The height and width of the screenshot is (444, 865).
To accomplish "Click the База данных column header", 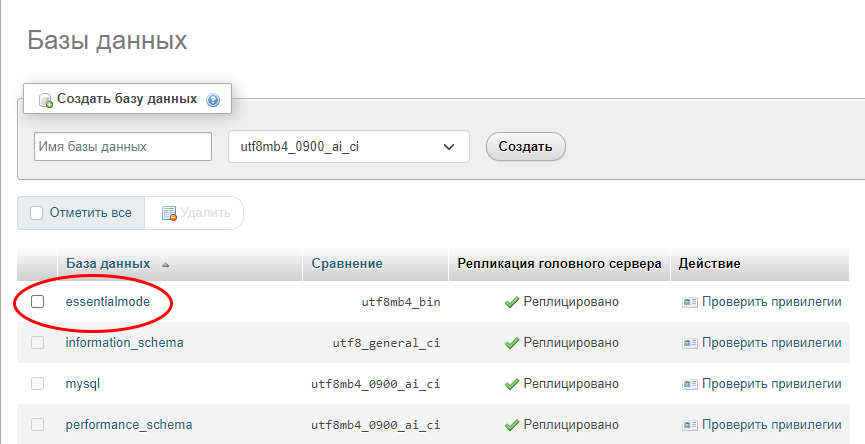I will tap(108, 264).
